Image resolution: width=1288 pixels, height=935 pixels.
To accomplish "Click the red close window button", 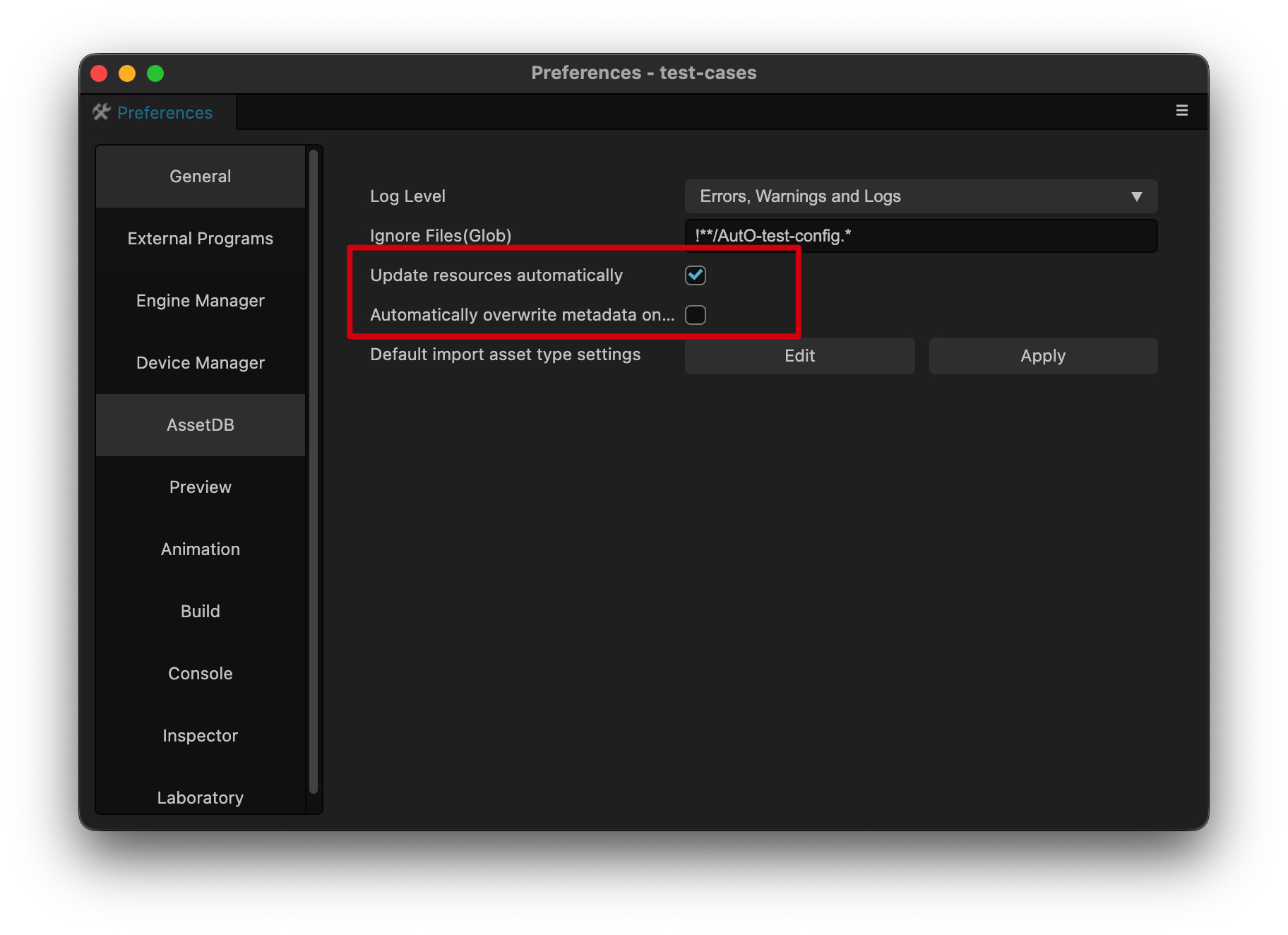I will [x=99, y=73].
